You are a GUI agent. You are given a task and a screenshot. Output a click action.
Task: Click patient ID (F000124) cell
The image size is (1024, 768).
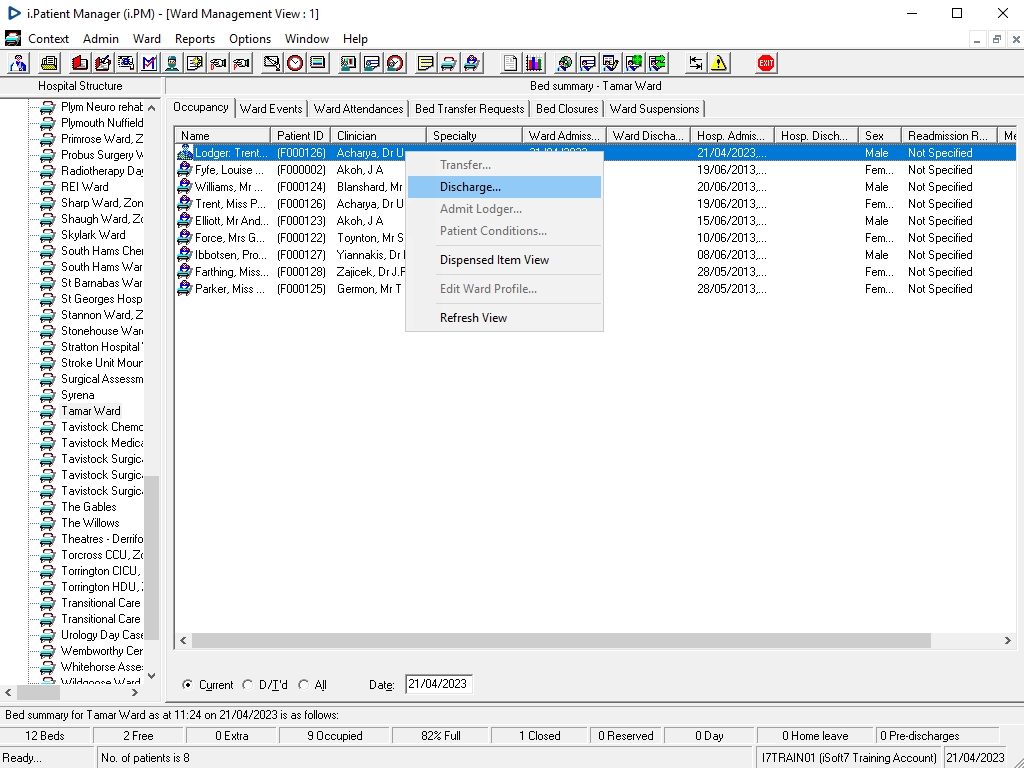(300, 187)
